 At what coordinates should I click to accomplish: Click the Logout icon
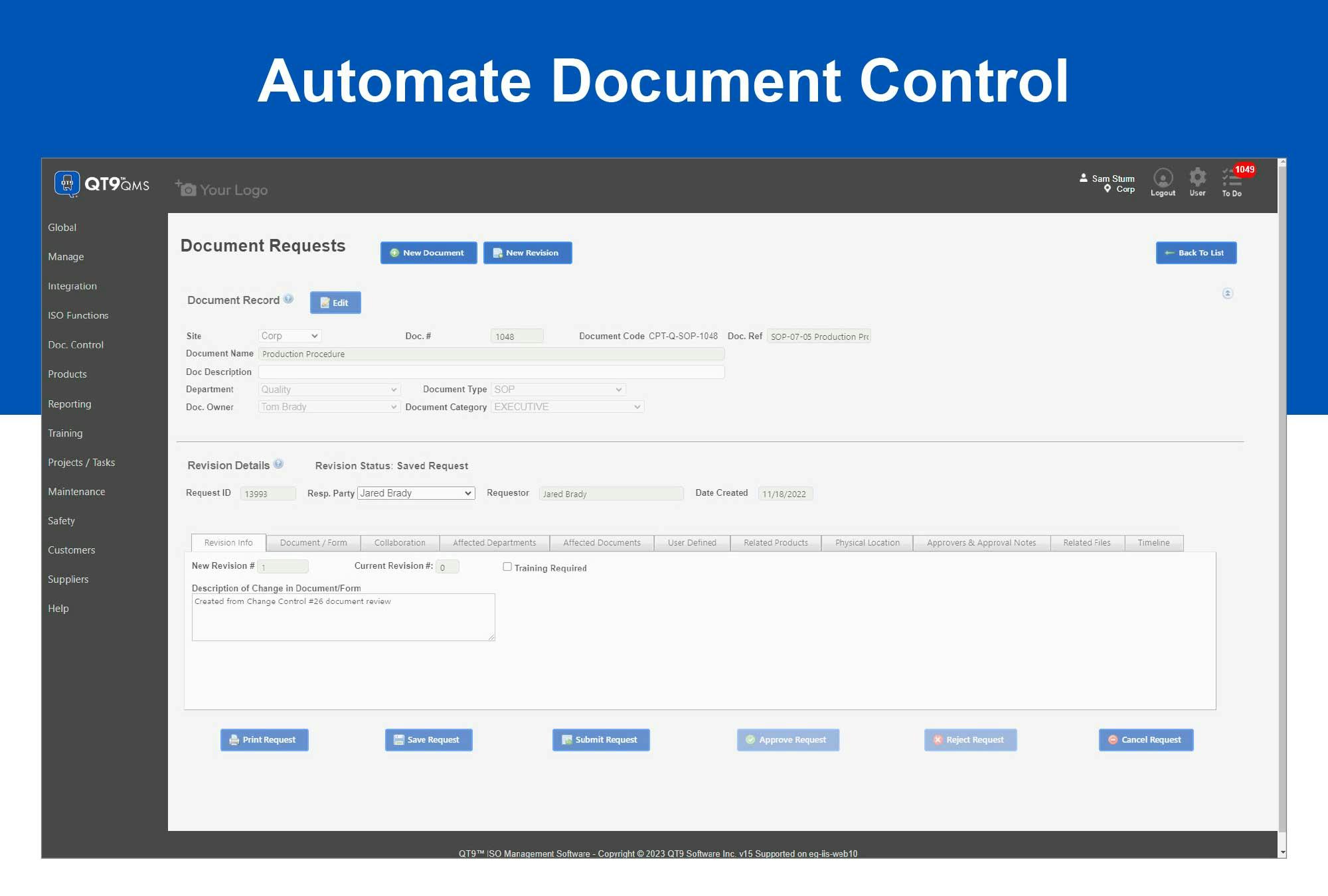click(x=1163, y=181)
